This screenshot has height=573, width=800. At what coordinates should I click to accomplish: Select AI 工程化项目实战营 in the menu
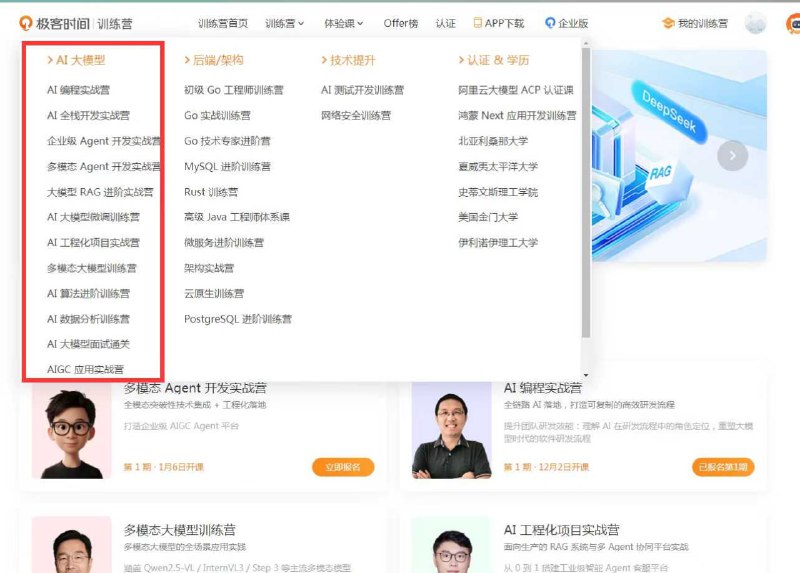(x=93, y=243)
